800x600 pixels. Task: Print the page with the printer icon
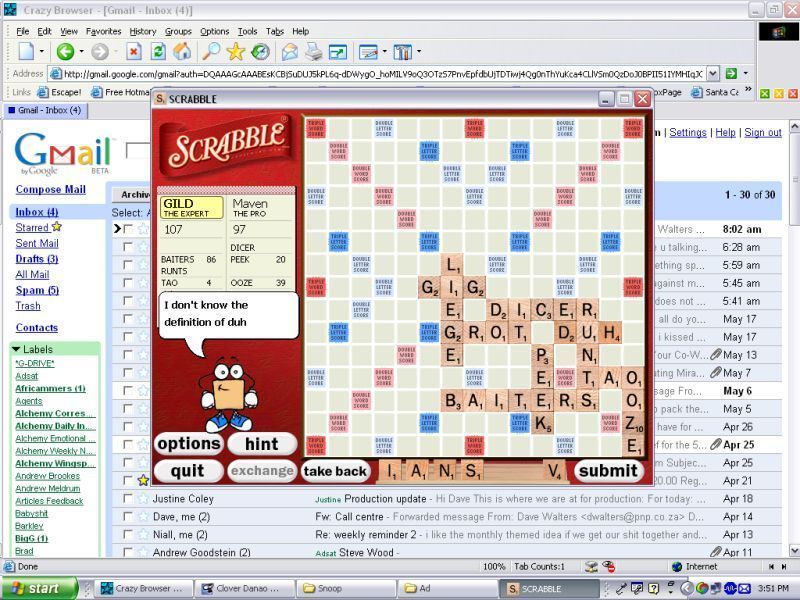(313, 52)
